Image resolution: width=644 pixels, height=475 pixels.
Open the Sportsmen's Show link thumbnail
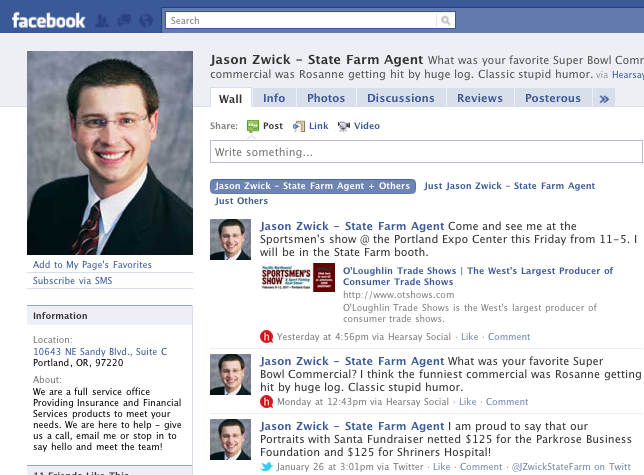point(298,278)
